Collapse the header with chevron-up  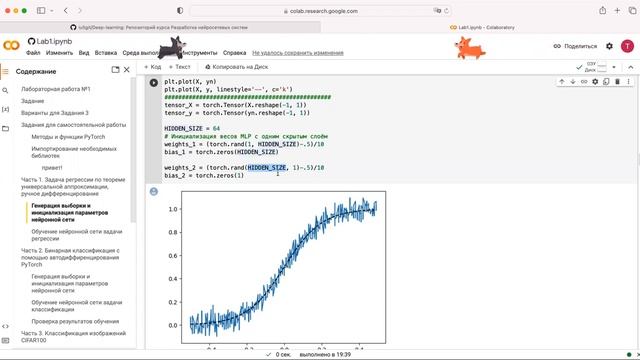click(631, 67)
